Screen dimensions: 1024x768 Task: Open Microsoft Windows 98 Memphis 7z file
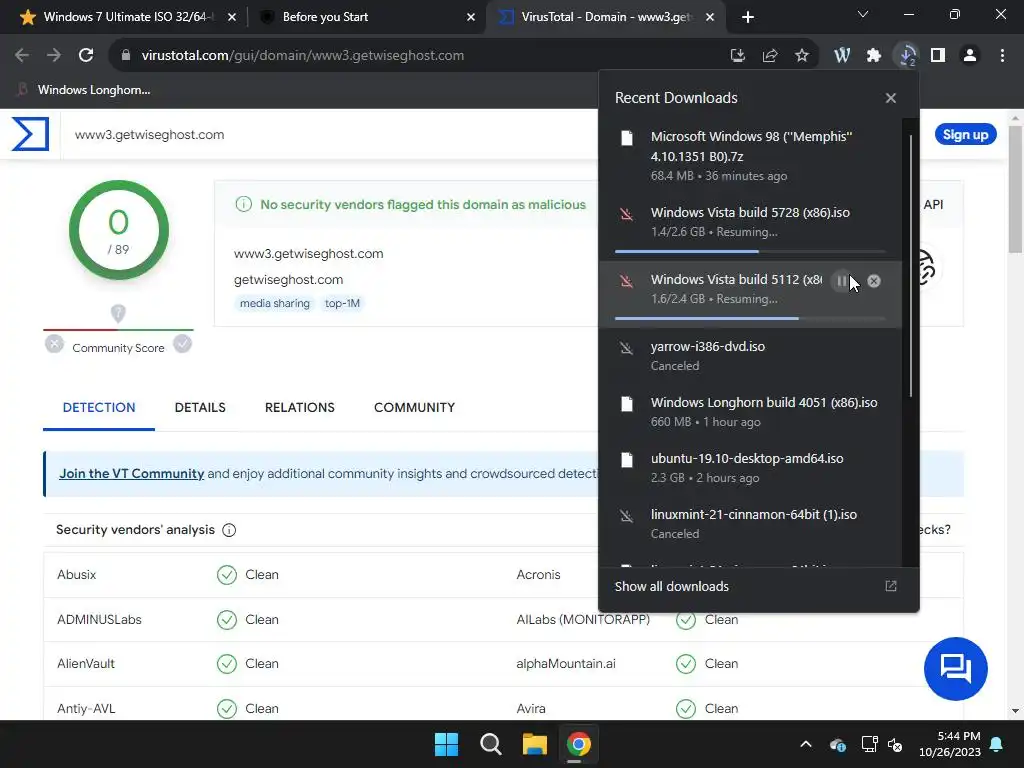[750, 156]
